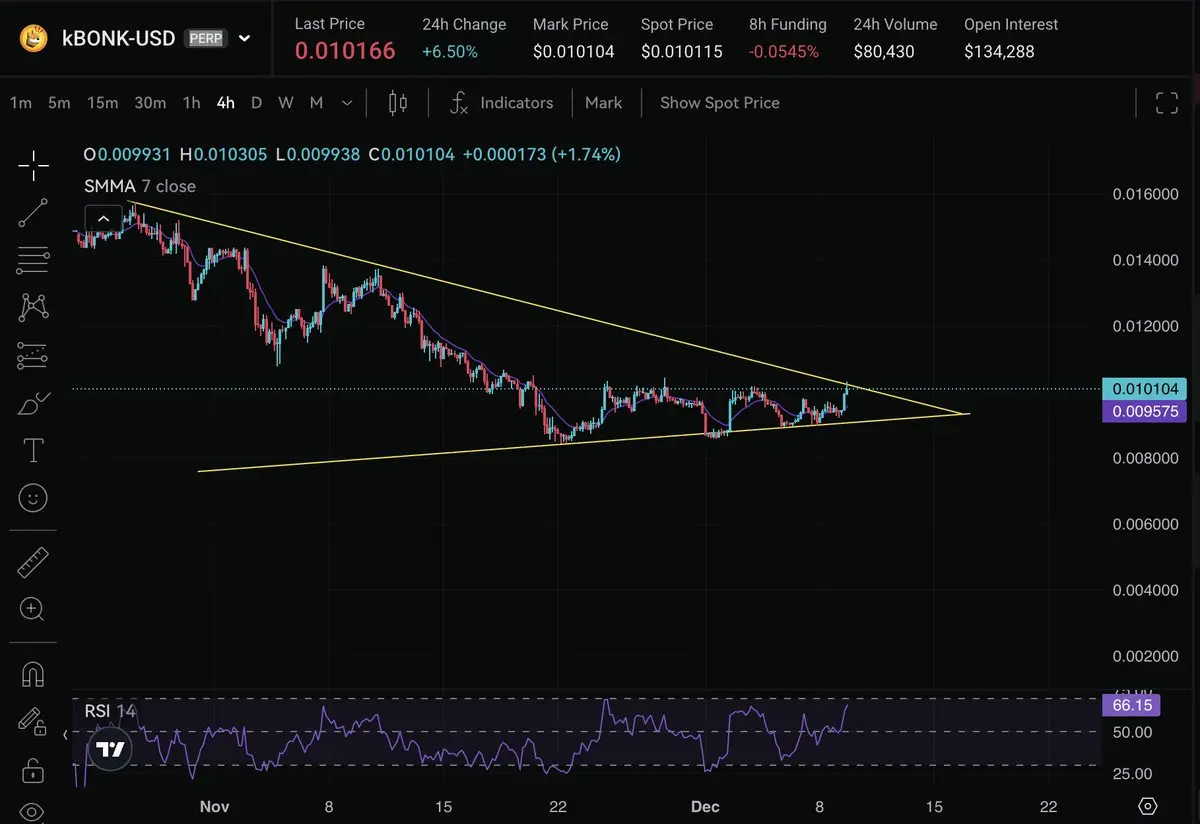Click the SMMA 7 close indicator label
1200x824 pixels.
pos(140,186)
